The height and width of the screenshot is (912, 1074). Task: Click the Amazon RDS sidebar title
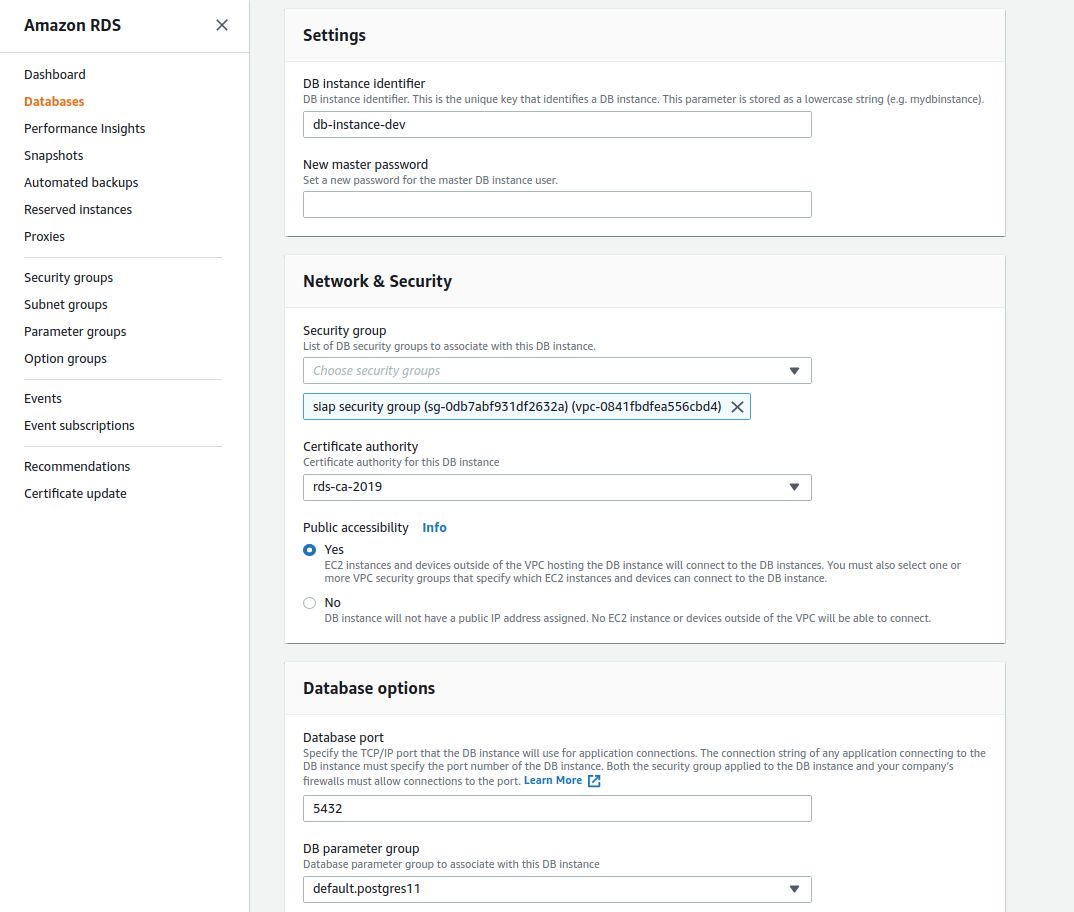(x=73, y=25)
